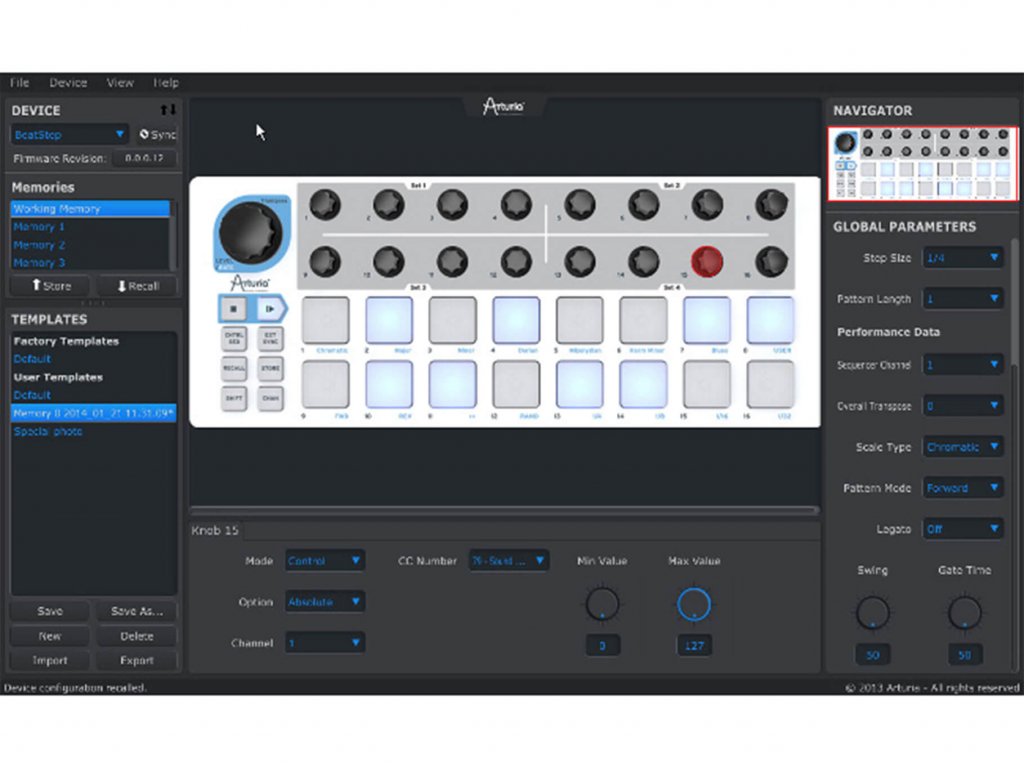Click the Max Value knob
The image size is (1024, 768).
pyautogui.click(x=694, y=604)
